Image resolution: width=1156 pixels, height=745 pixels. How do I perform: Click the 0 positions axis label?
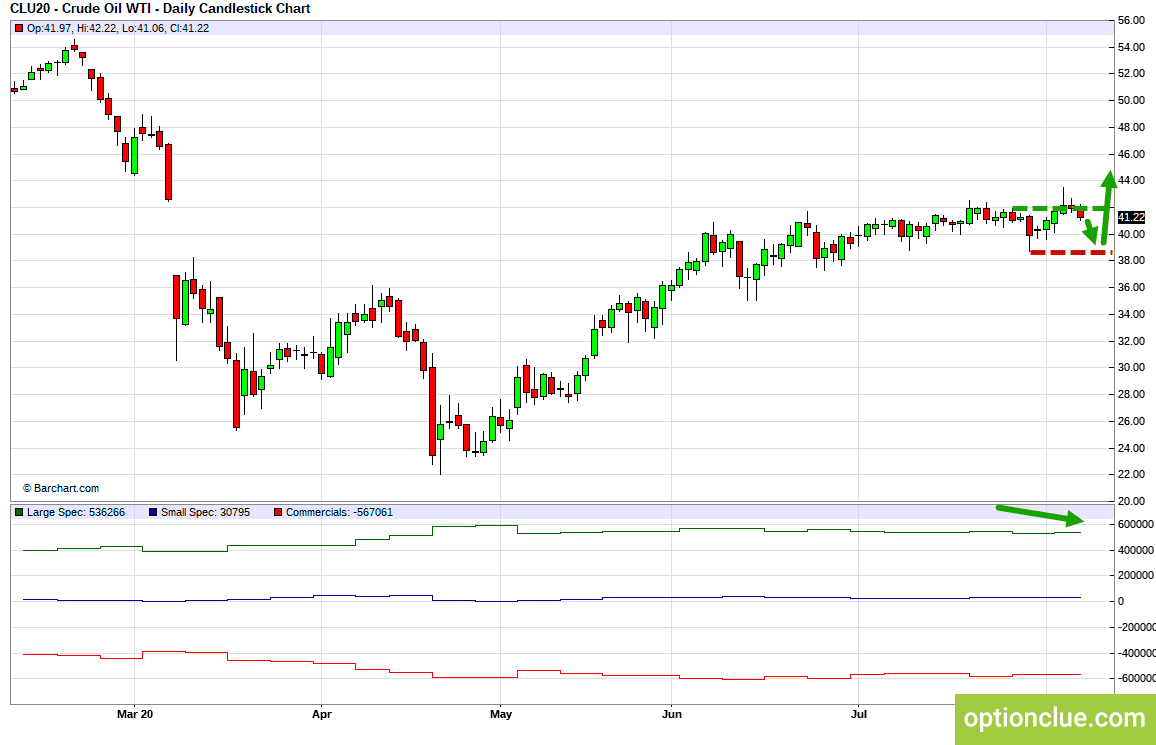(x=1121, y=601)
